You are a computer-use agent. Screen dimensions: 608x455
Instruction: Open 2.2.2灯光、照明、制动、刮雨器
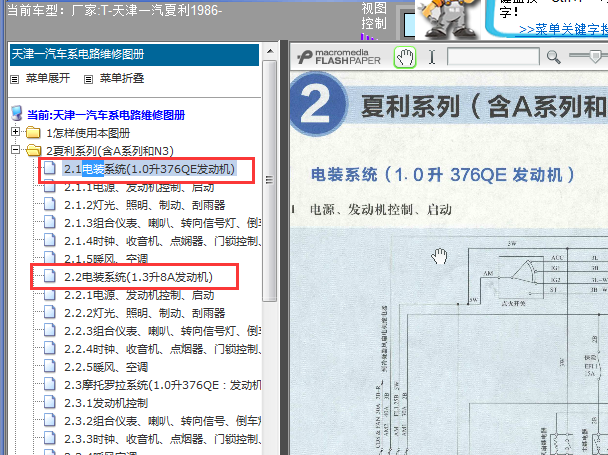[x=145, y=313]
